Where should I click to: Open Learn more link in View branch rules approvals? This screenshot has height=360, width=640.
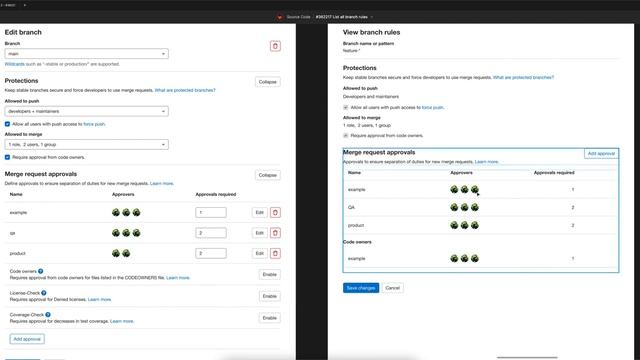tap(487, 162)
